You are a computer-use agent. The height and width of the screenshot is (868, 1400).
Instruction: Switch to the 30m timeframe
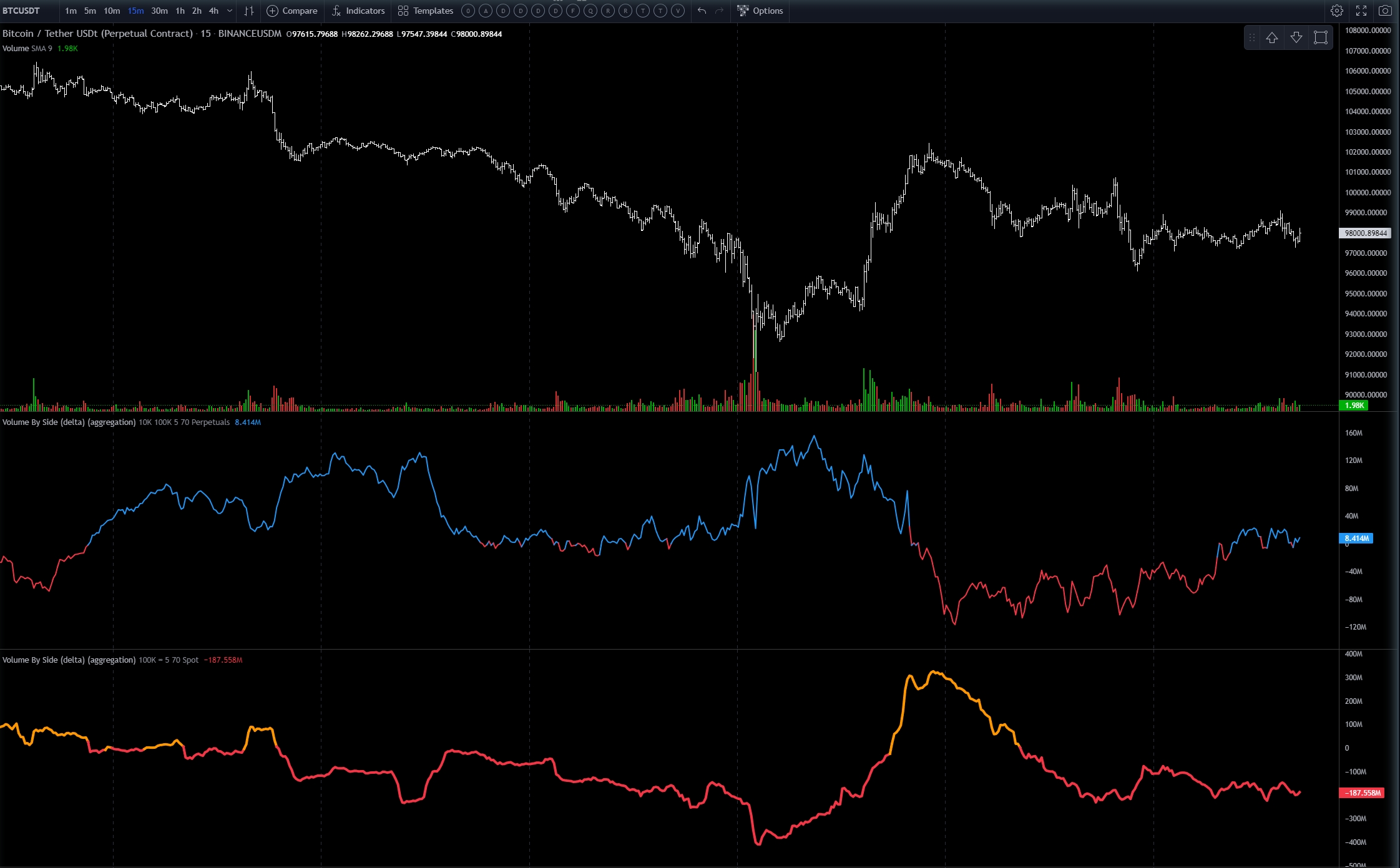[x=159, y=11]
